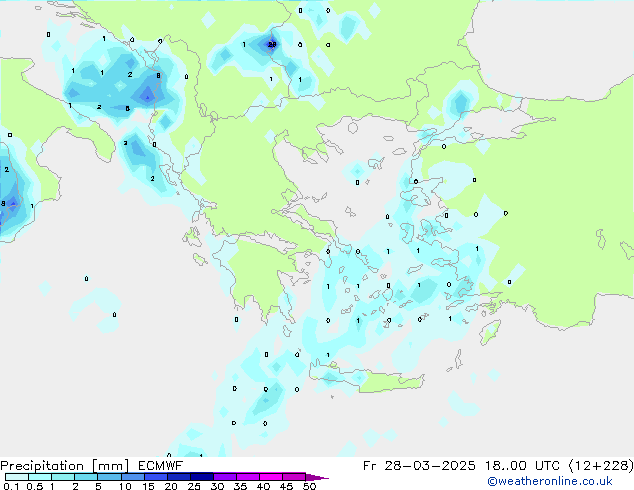Click the 5–10 mm legend color segment
Screen dimensions: 634x490
[109, 477]
